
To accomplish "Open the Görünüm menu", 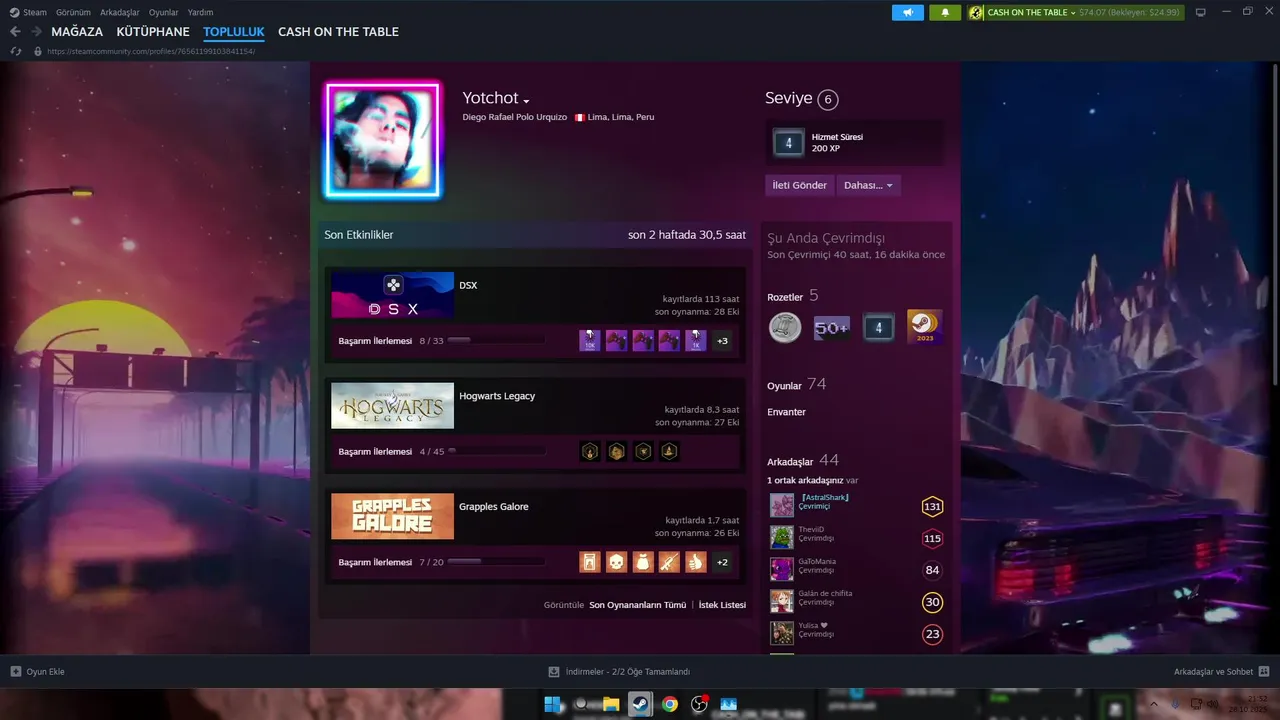I will 73,12.
